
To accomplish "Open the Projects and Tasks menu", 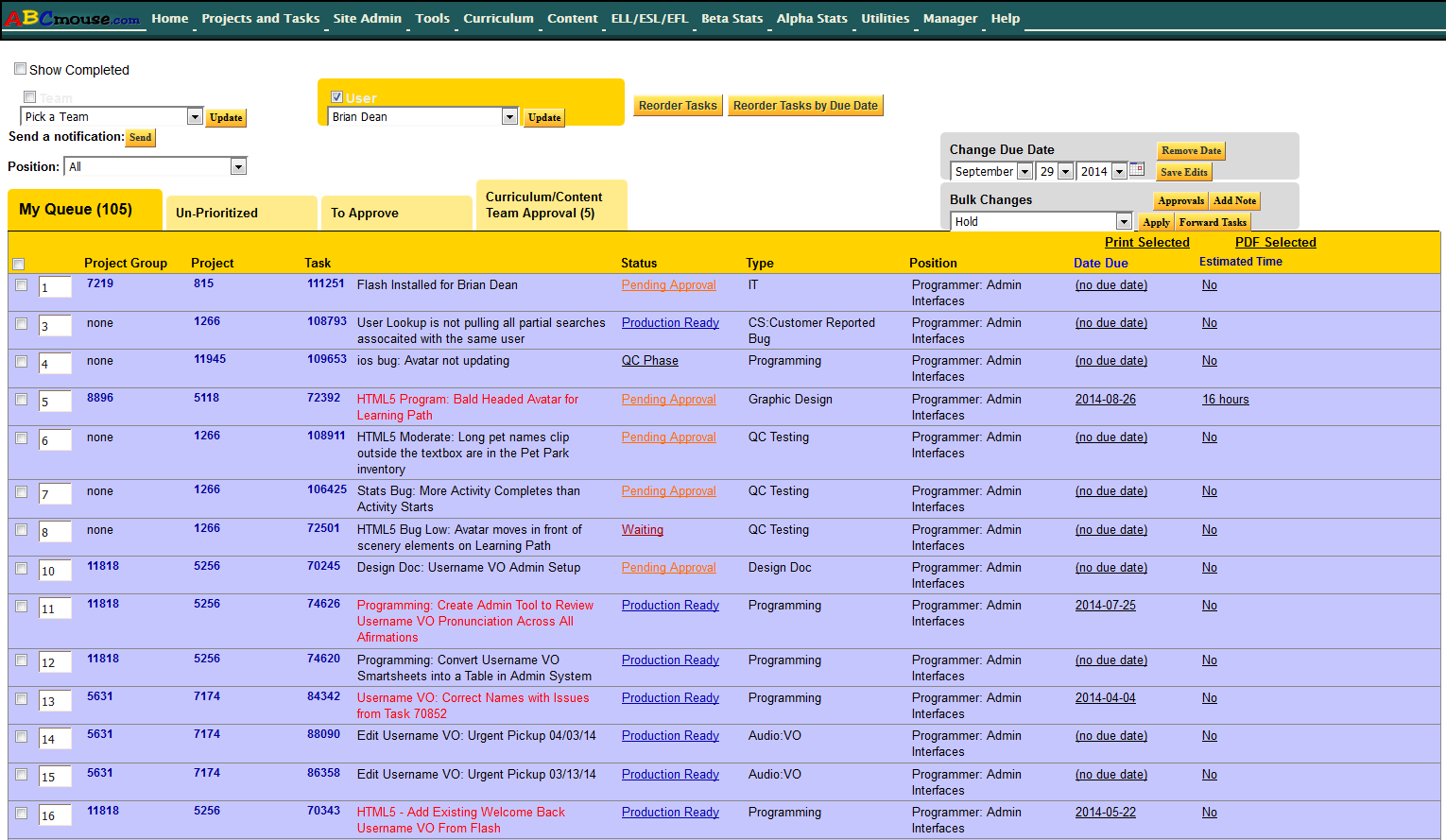I will 260,18.
